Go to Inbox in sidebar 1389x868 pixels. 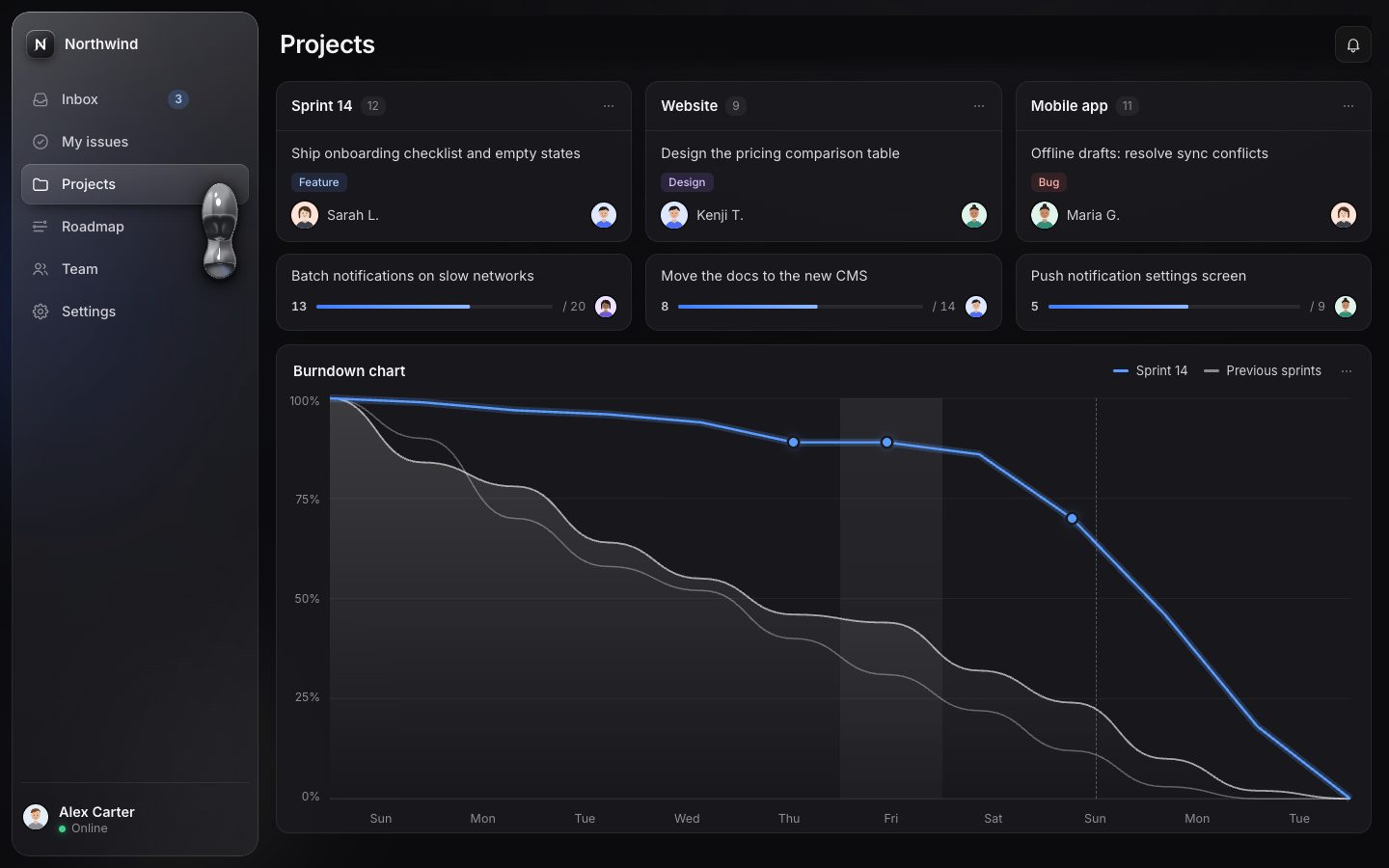pyautogui.click(x=135, y=99)
